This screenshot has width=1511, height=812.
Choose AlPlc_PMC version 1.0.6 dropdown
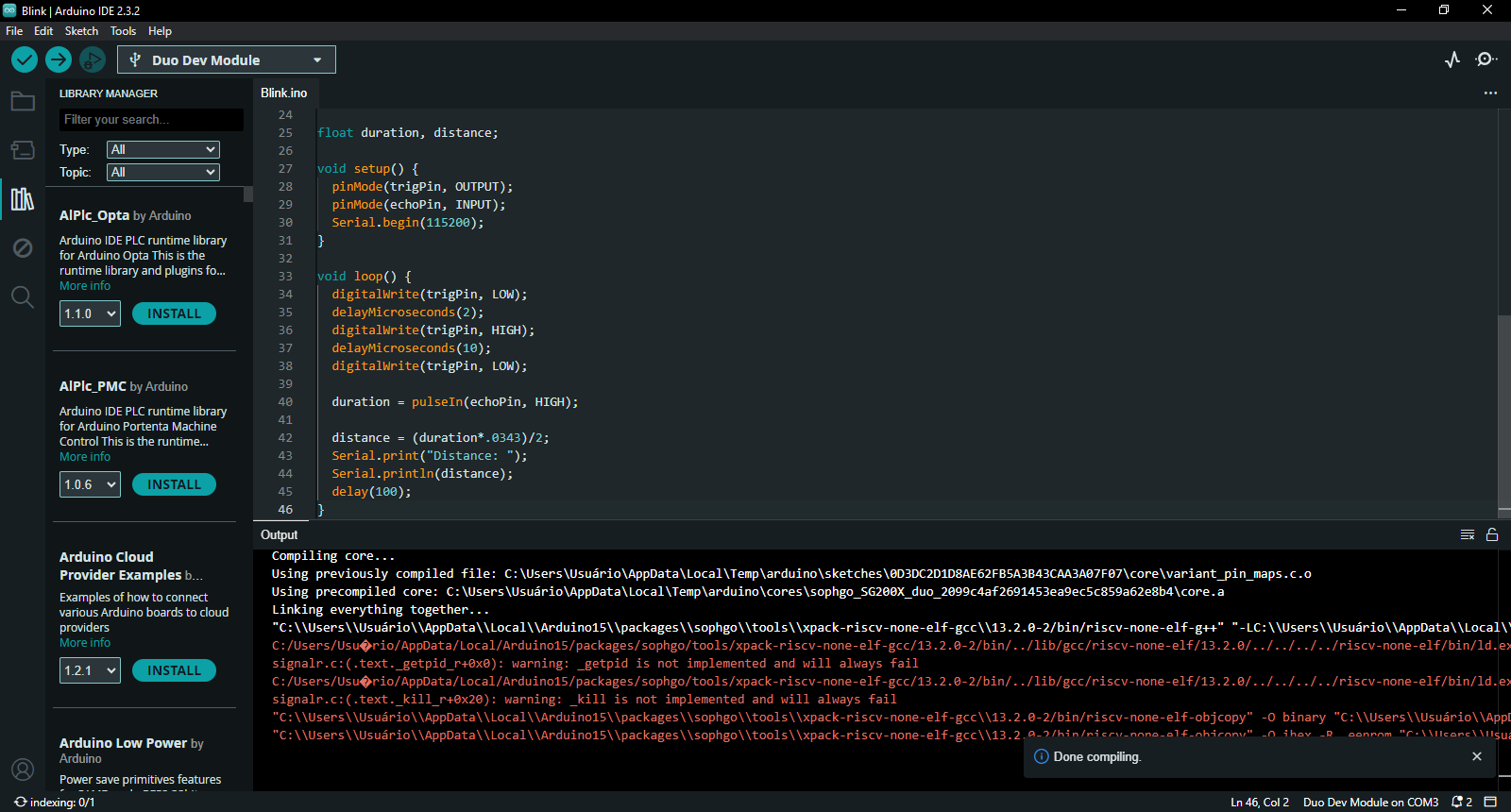pyautogui.click(x=91, y=484)
